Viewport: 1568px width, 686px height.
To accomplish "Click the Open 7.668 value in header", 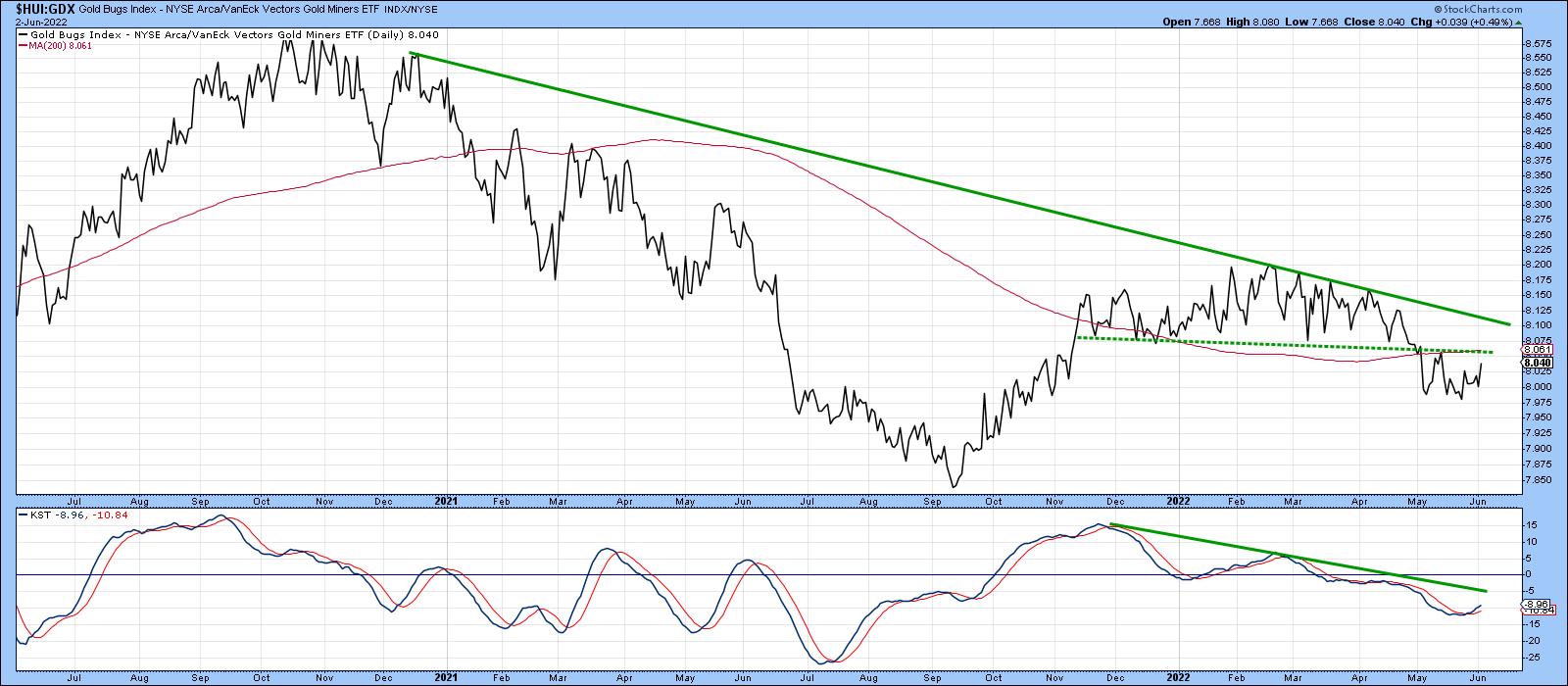I will point(1189,22).
